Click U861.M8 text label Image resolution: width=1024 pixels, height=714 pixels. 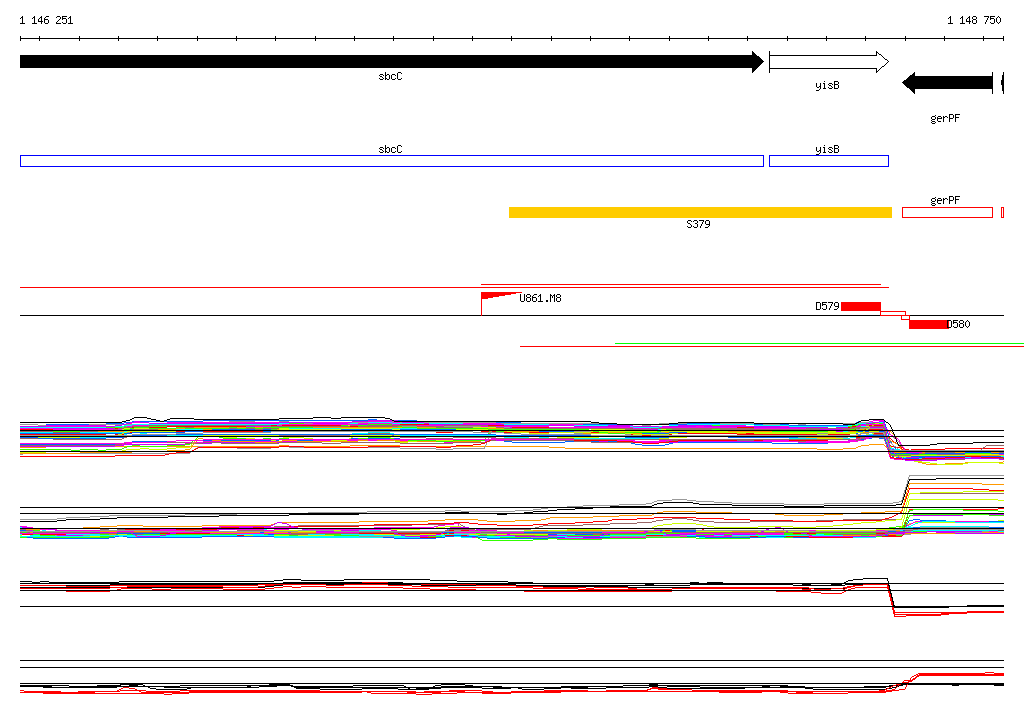540,298
